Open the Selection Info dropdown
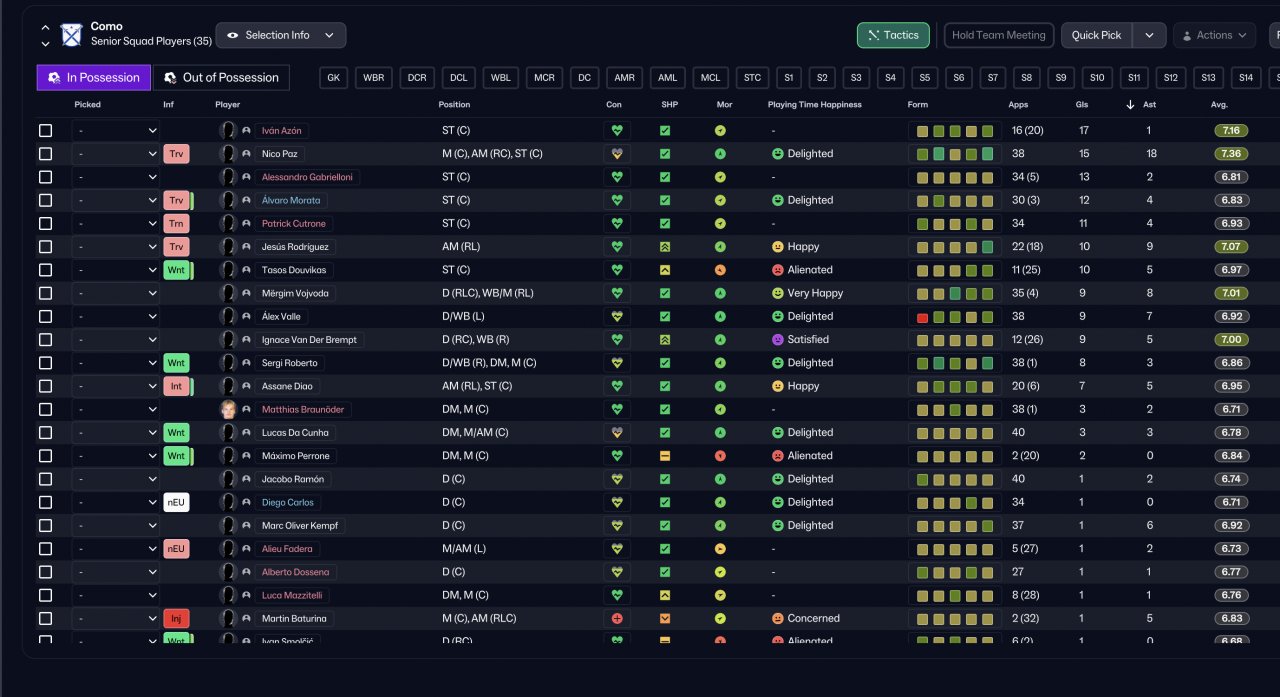This screenshot has height=697, width=1280. point(281,35)
